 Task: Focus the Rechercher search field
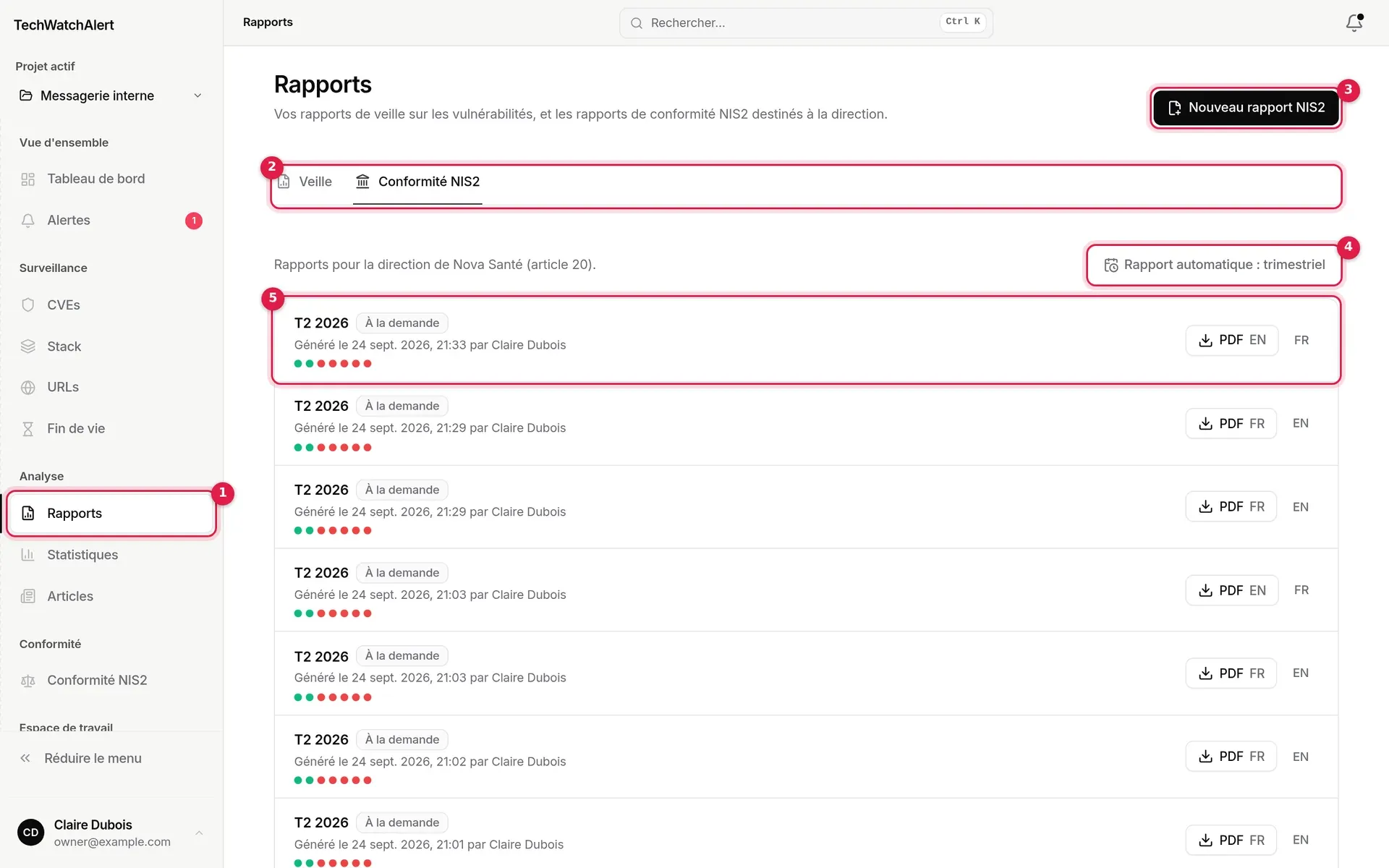(806, 23)
